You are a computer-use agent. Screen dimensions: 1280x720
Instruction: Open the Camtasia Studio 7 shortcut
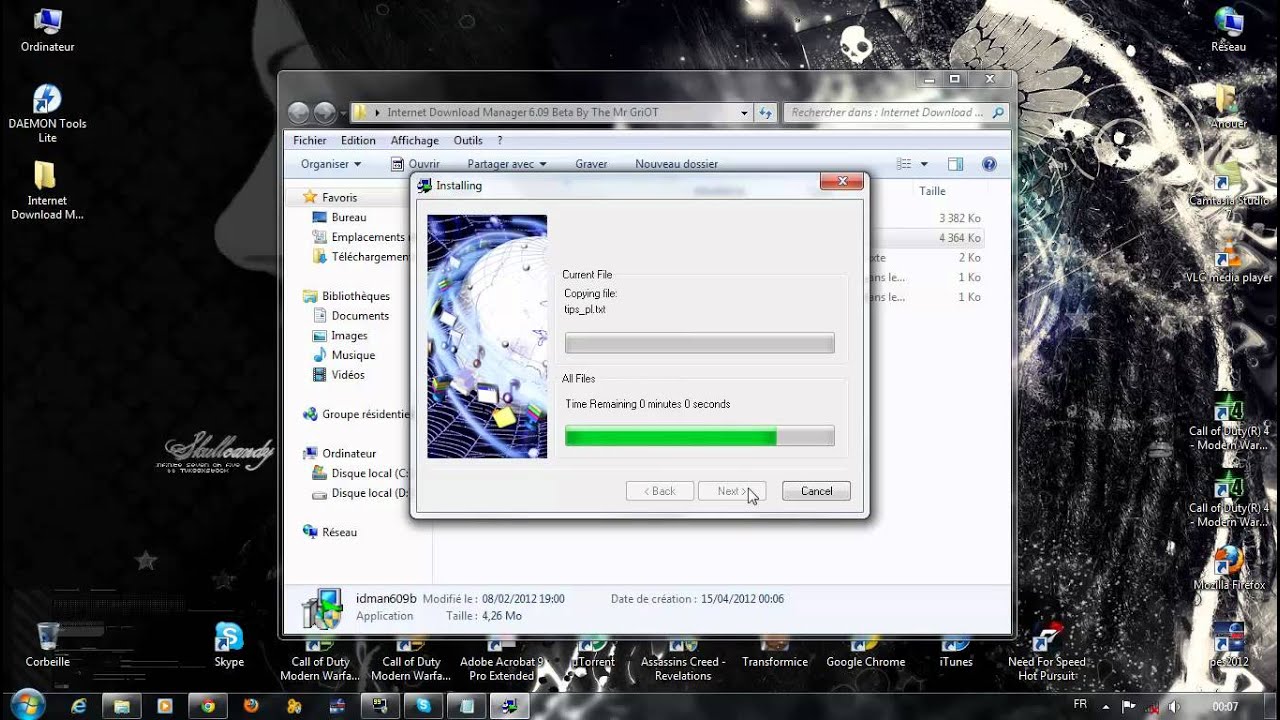point(1228,192)
